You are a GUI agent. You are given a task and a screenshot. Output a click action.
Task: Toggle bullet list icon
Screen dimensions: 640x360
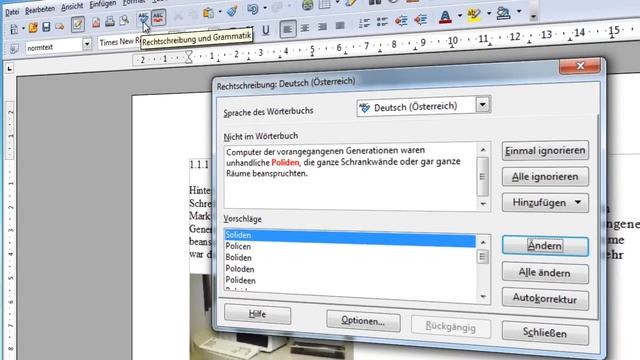[382, 22]
